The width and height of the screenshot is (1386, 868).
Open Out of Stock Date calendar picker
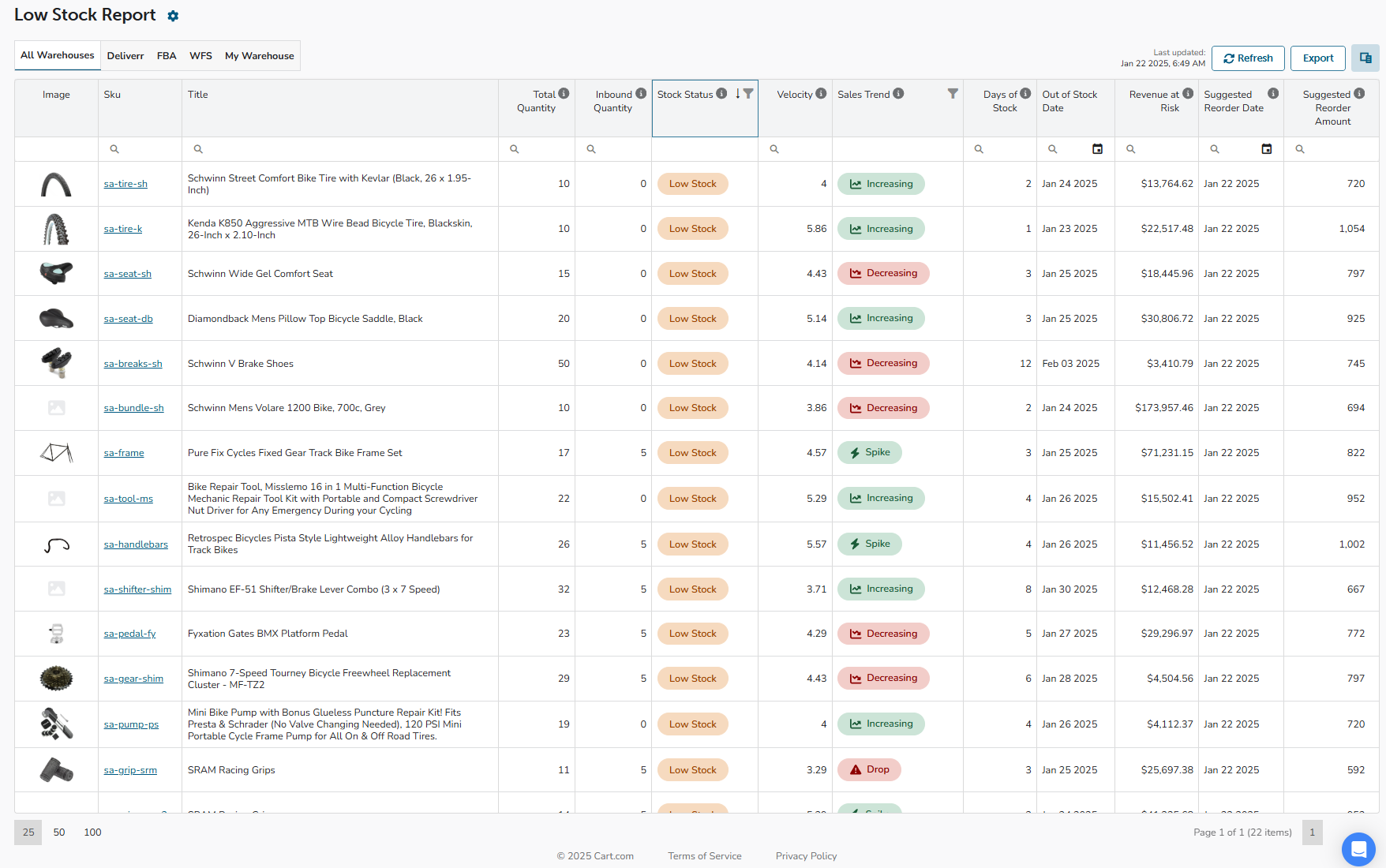(1097, 149)
